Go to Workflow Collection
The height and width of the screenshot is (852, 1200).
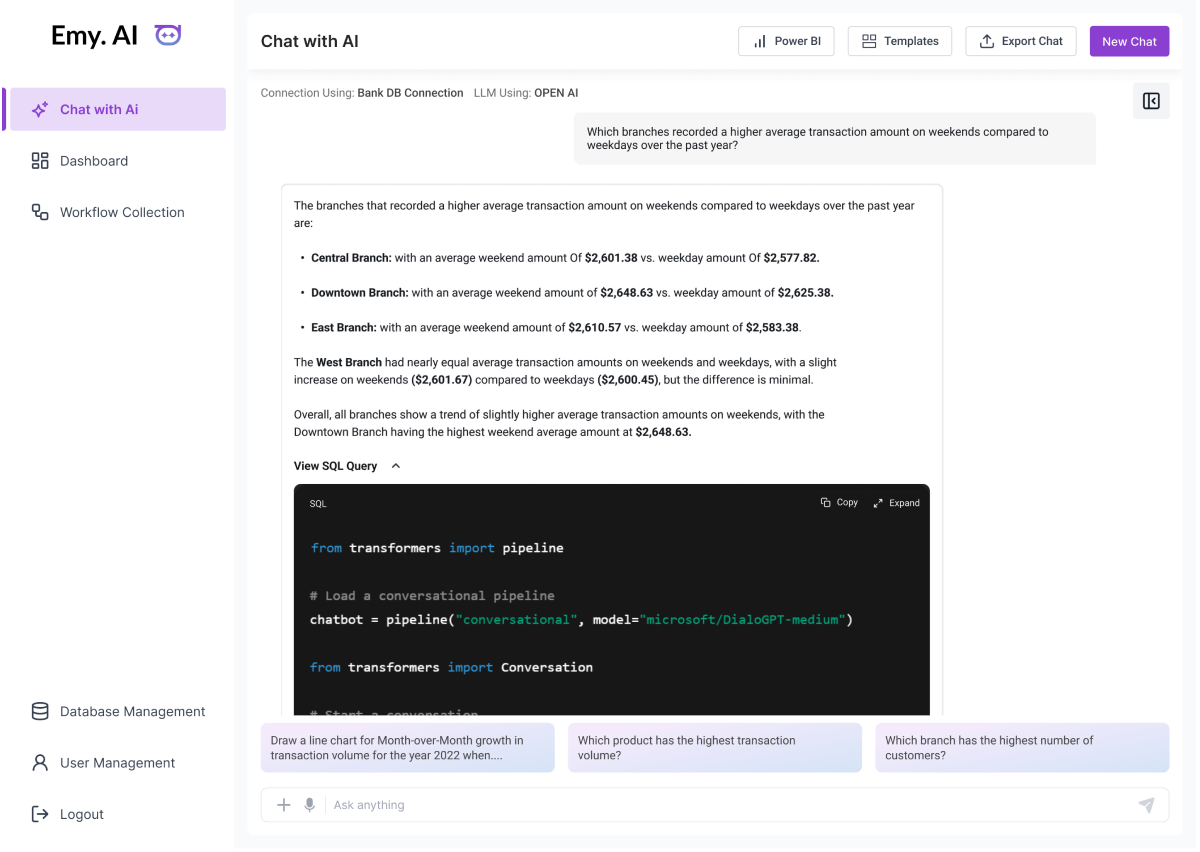pyautogui.click(x=121, y=212)
